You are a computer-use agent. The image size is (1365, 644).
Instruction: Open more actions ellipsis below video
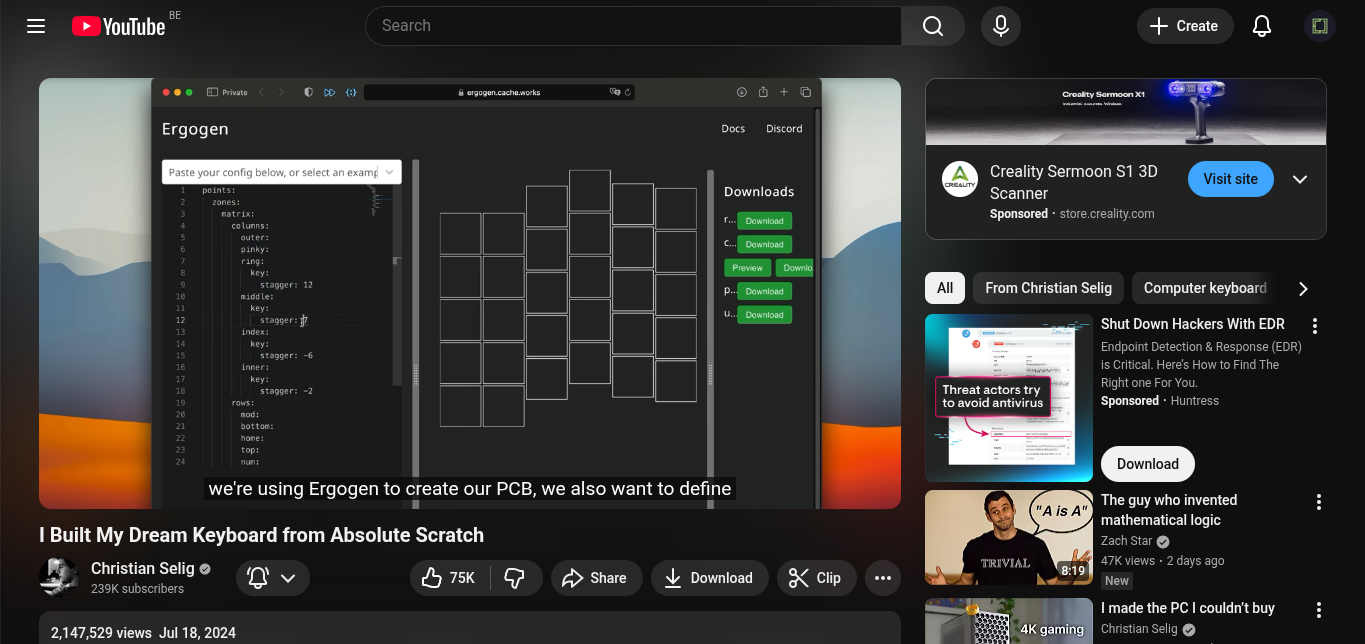[882, 578]
